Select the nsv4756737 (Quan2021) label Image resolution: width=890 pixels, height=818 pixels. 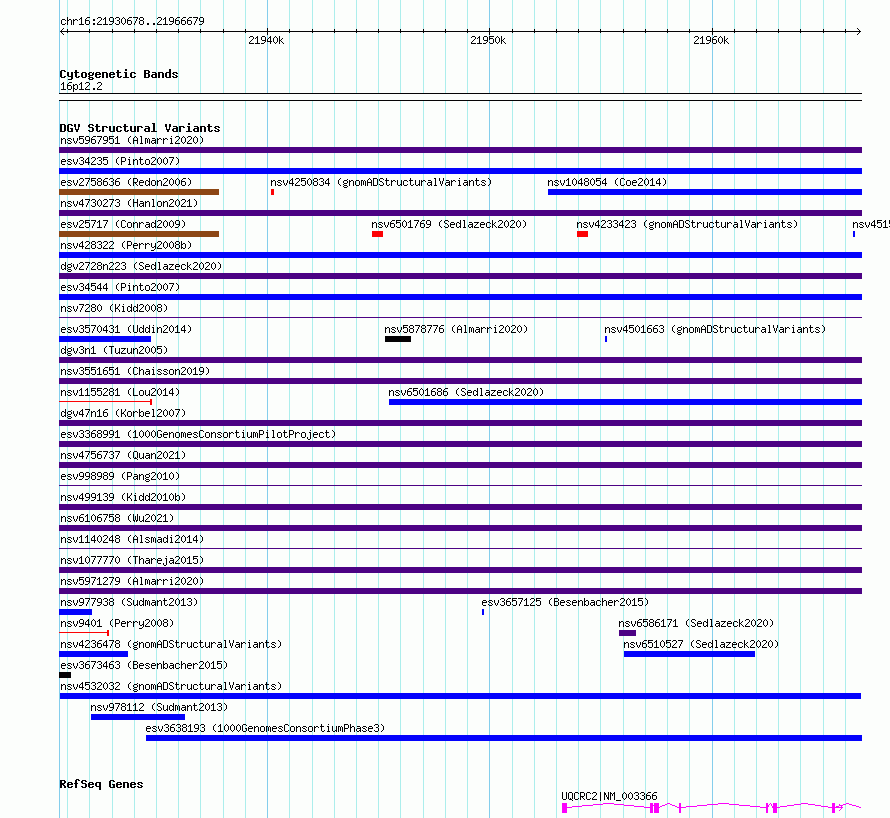tap(123, 455)
